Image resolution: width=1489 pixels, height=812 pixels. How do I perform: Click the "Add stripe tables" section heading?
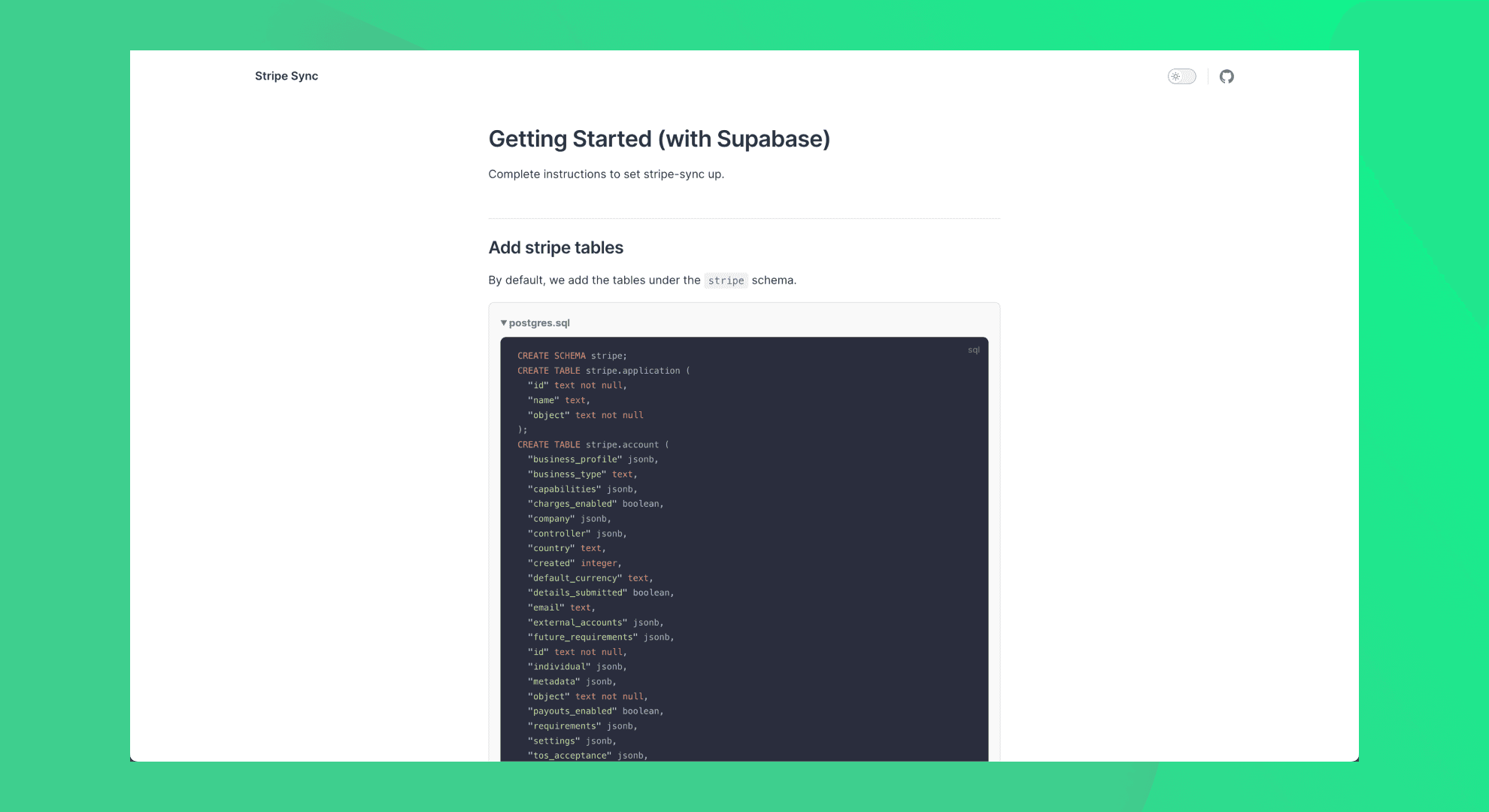556,247
